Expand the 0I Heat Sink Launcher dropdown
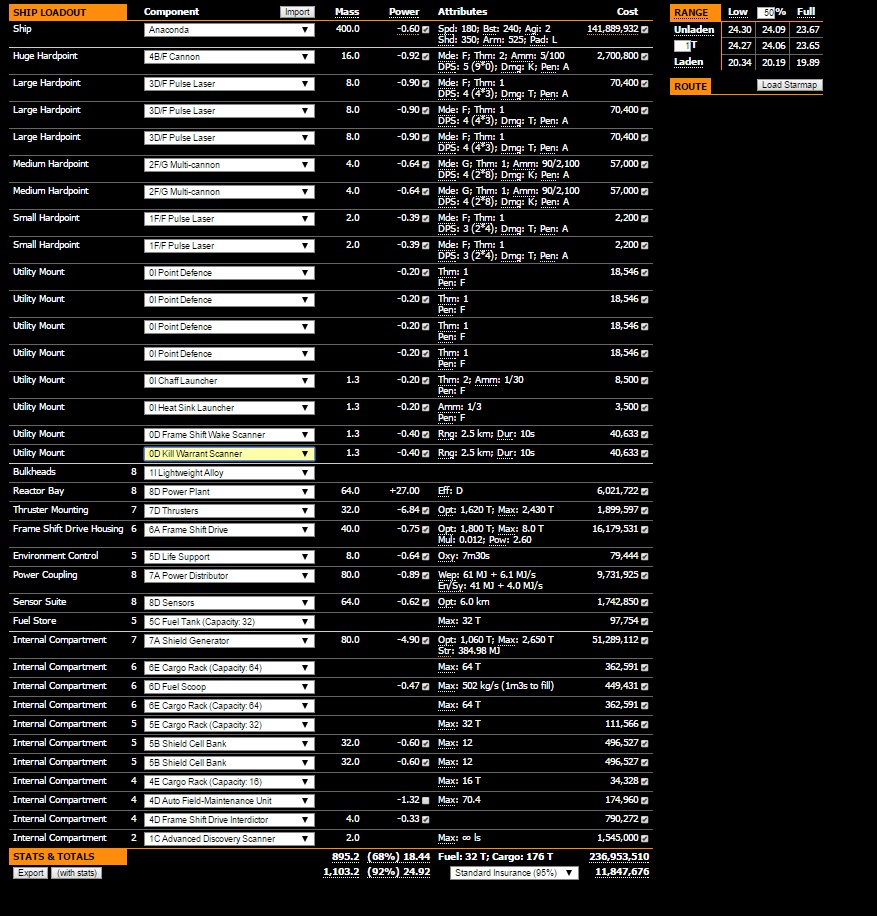Screen dimensions: 877x916 tap(229, 408)
